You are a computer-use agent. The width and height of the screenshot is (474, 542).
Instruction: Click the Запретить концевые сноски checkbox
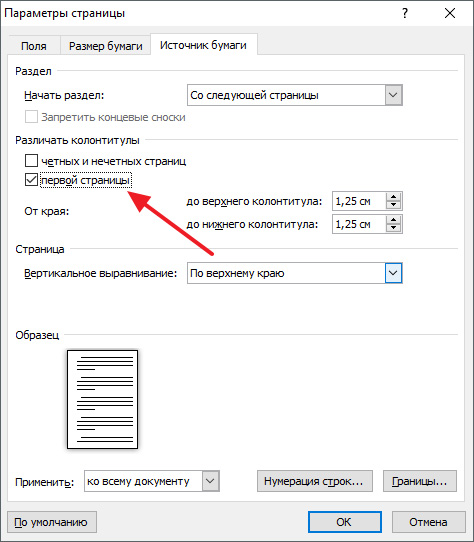(31, 117)
